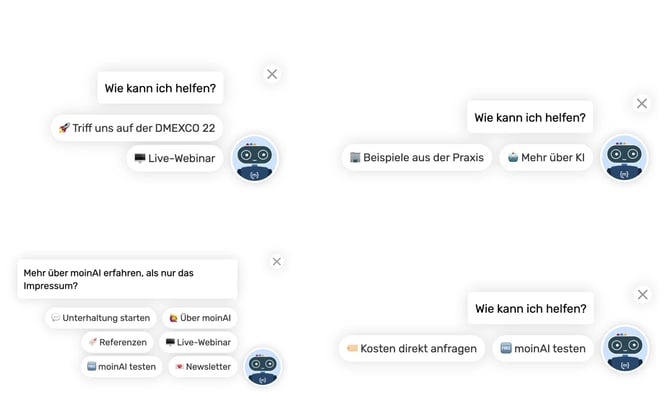Screen dimensions: 670x405
Task: Select Kosten direkt anfragen
Action: (x=411, y=348)
